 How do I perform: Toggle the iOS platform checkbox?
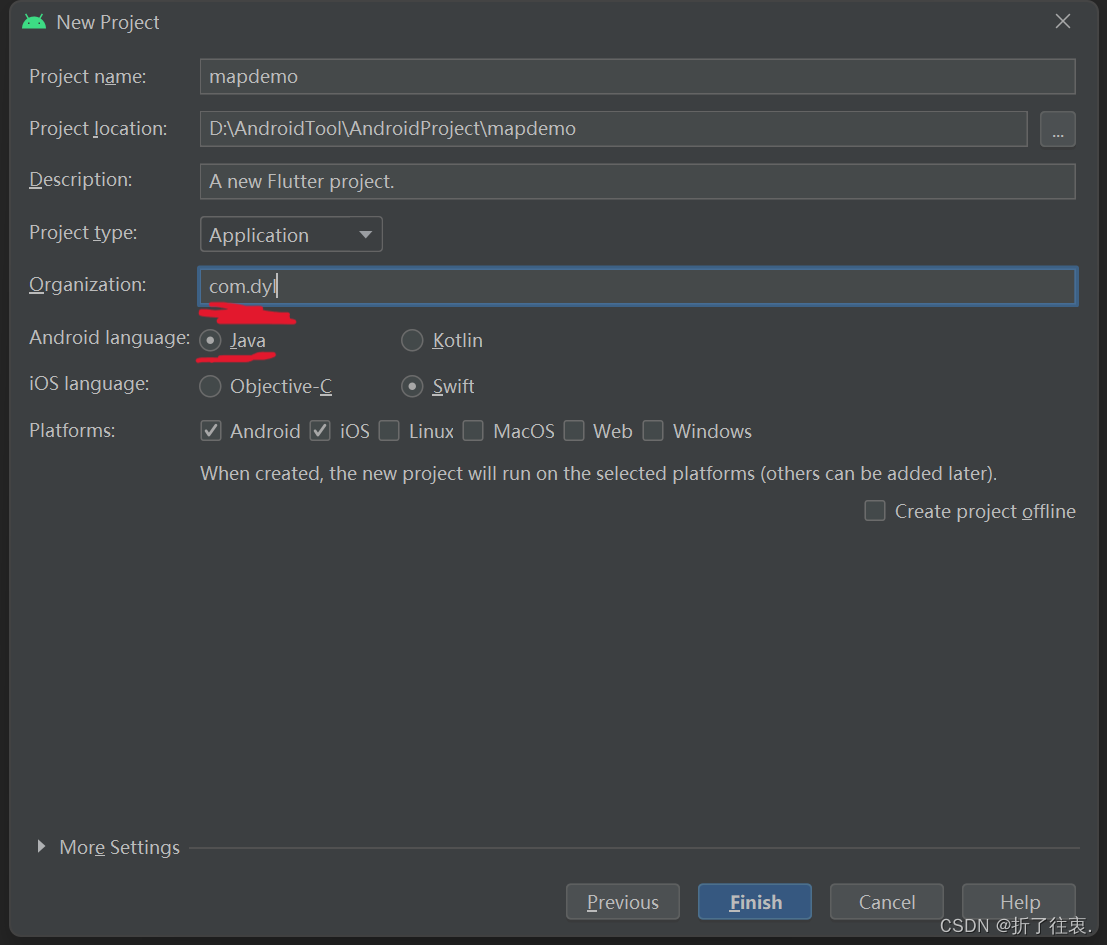click(321, 431)
